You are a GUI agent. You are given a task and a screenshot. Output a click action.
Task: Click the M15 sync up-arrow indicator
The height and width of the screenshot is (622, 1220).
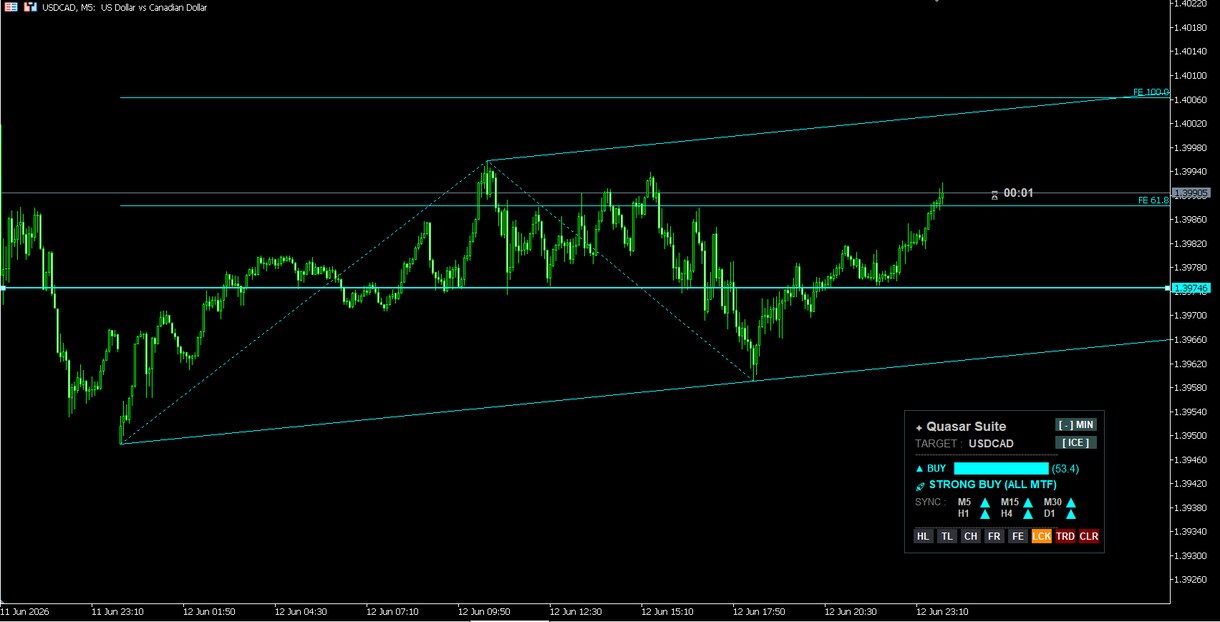[x=1028, y=503]
